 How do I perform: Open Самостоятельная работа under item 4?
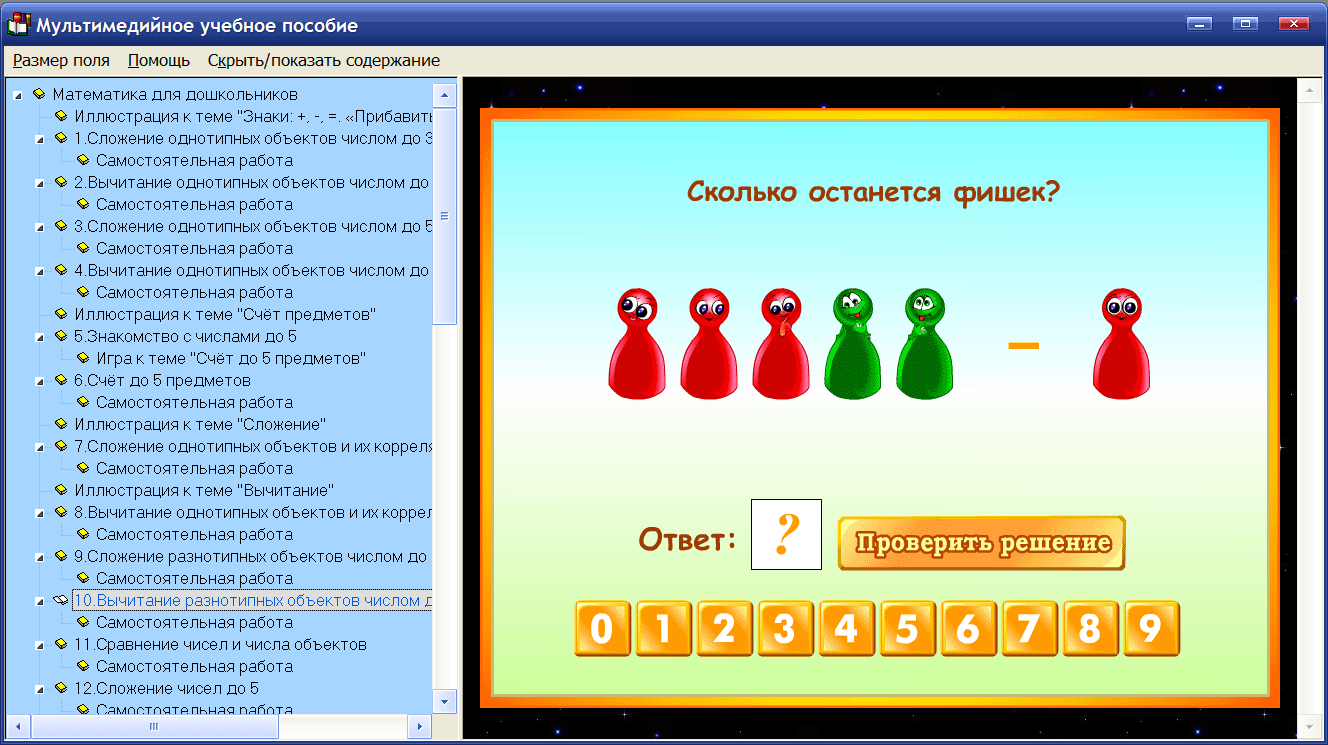(194, 292)
